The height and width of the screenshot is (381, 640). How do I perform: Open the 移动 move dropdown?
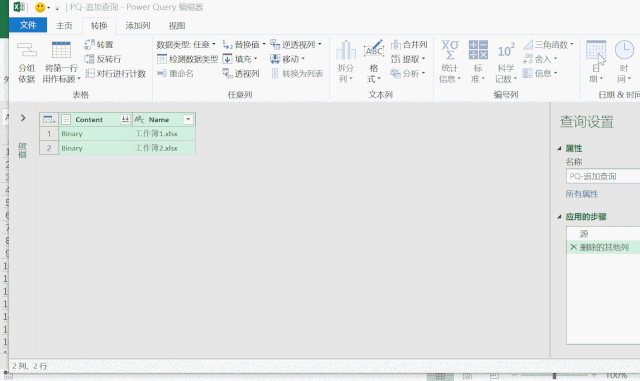coord(287,59)
